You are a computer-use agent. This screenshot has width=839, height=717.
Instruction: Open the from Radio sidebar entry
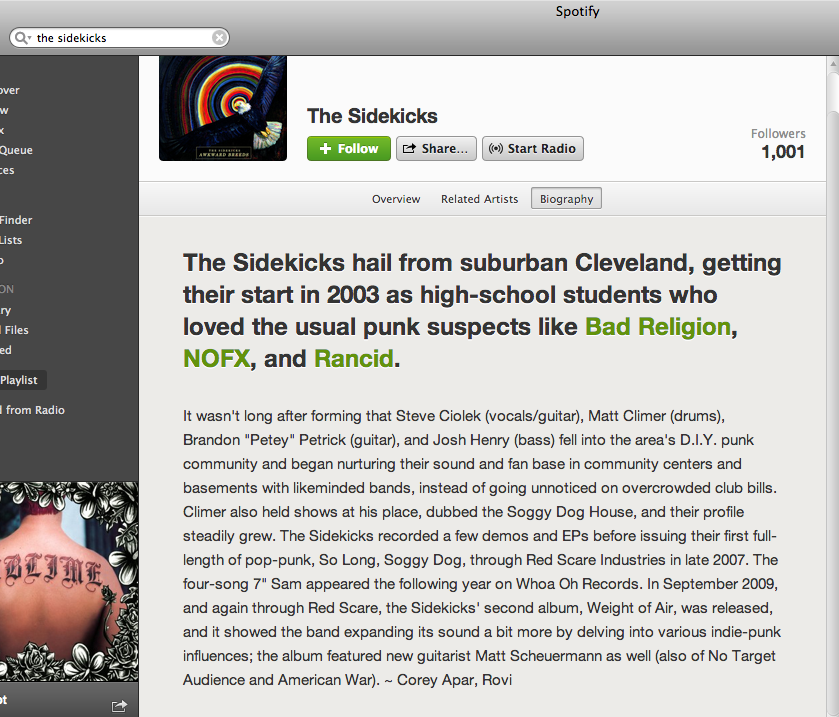point(33,410)
